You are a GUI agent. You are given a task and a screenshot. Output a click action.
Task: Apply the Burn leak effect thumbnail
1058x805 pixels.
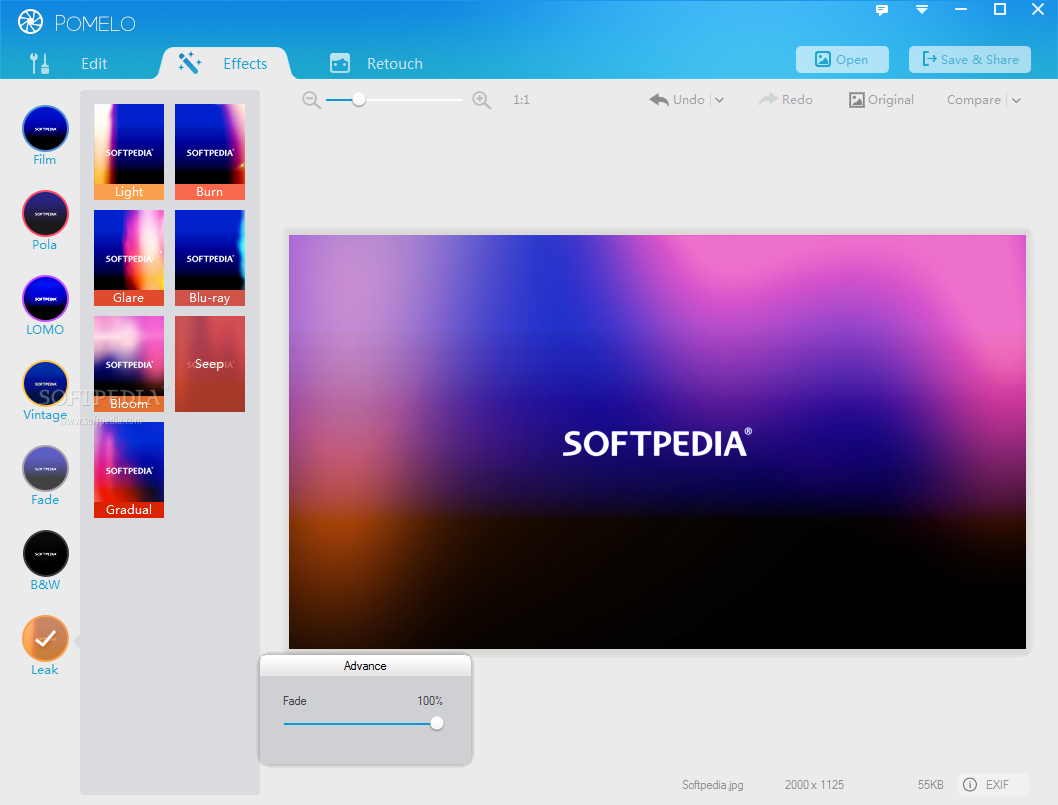(210, 151)
